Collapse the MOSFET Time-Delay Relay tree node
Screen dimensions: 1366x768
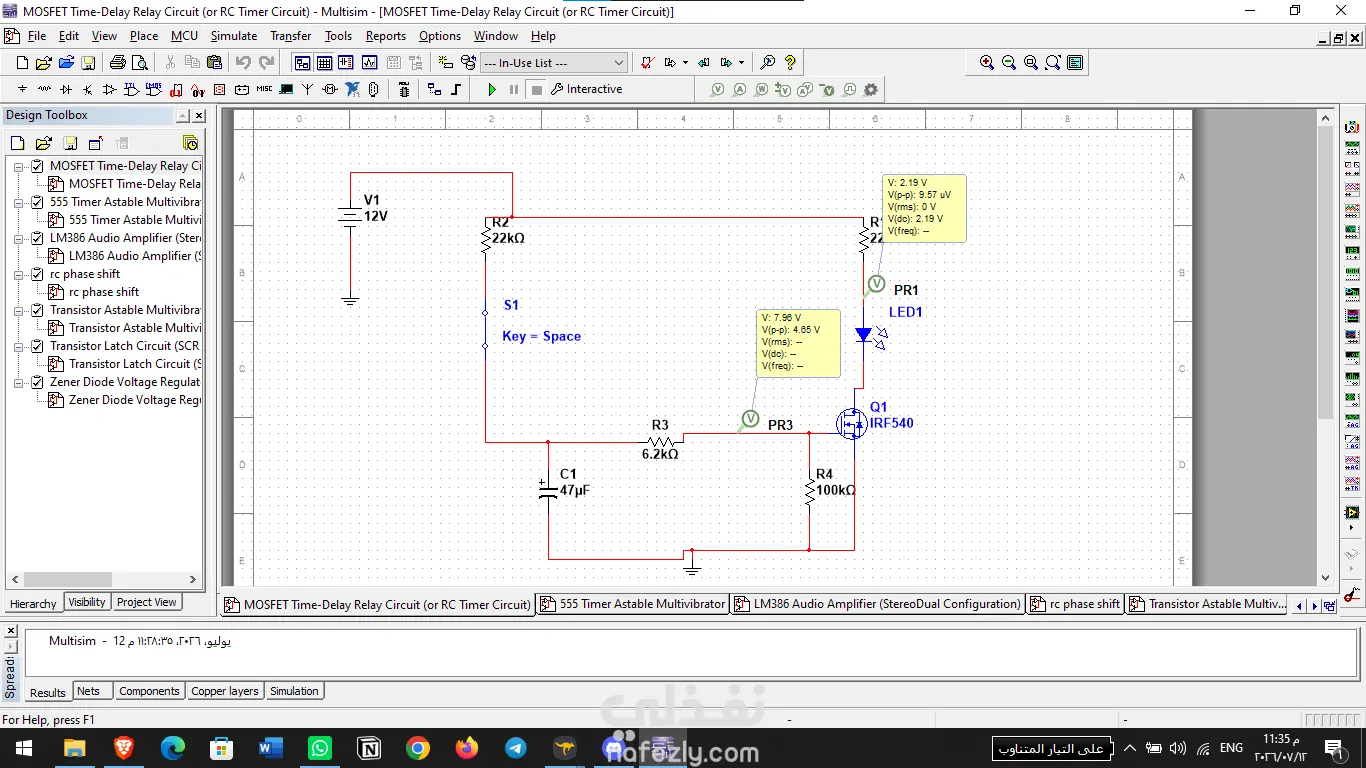tap(19, 166)
